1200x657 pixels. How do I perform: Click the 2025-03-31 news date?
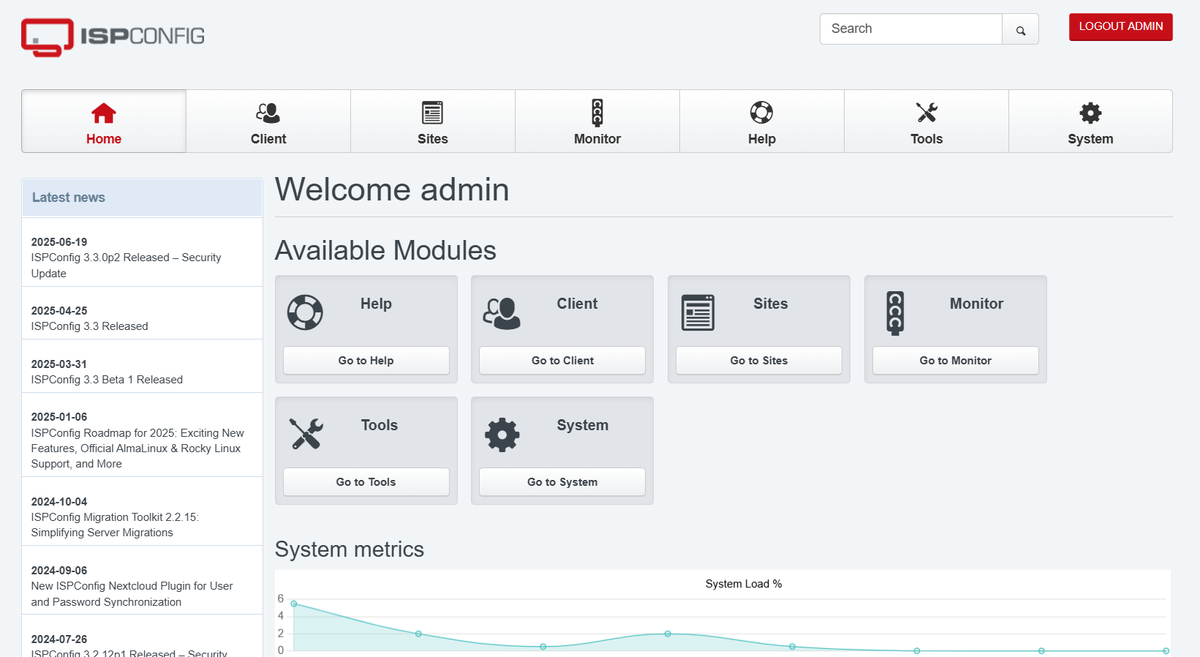click(59, 364)
